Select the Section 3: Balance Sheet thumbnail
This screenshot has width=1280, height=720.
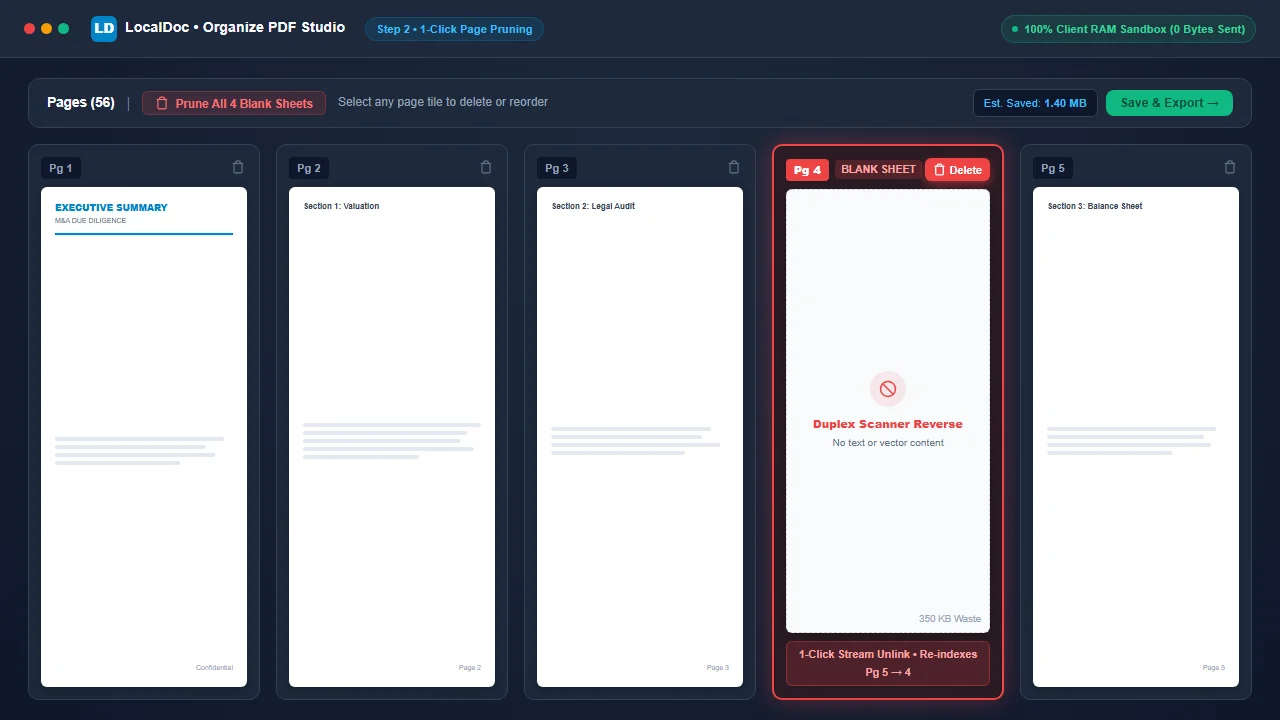coord(1136,437)
